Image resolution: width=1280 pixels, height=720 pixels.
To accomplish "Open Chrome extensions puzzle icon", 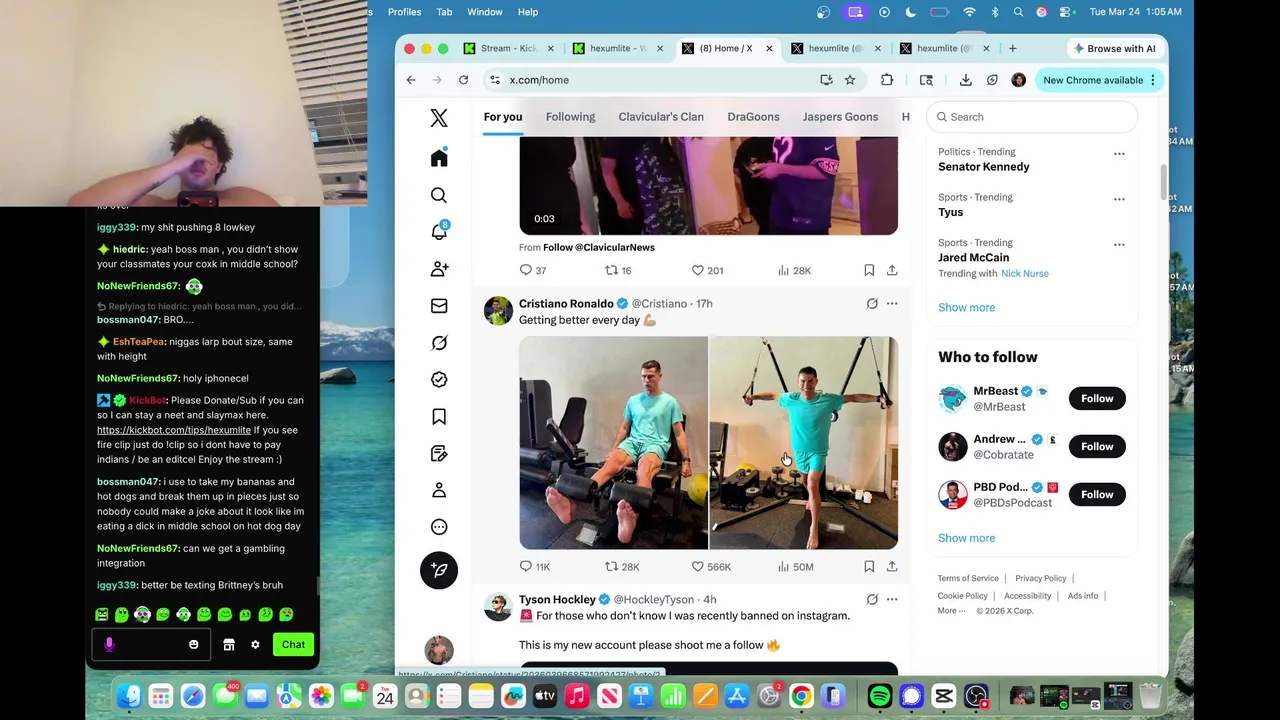I will pos(887,80).
